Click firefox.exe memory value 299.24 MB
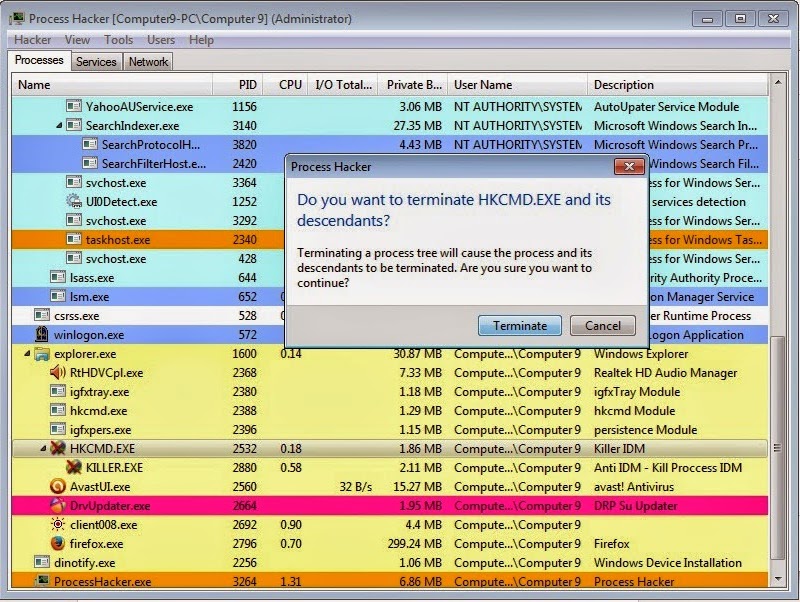800x602 pixels. tap(414, 543)
